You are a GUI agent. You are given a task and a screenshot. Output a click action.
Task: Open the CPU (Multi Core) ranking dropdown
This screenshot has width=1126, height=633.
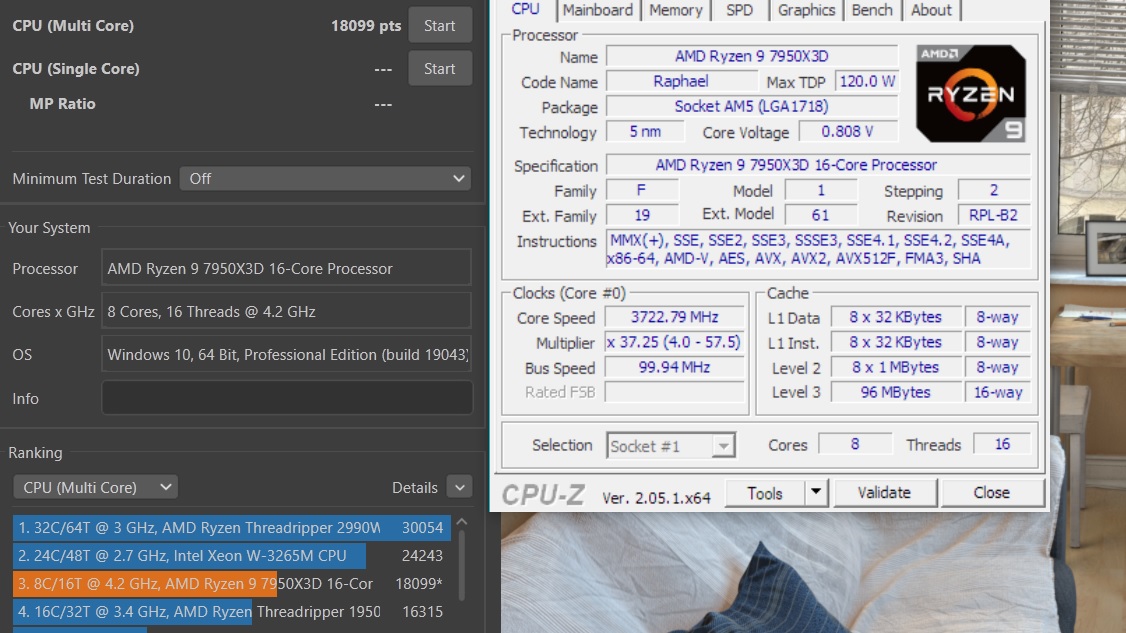[96, 487]
